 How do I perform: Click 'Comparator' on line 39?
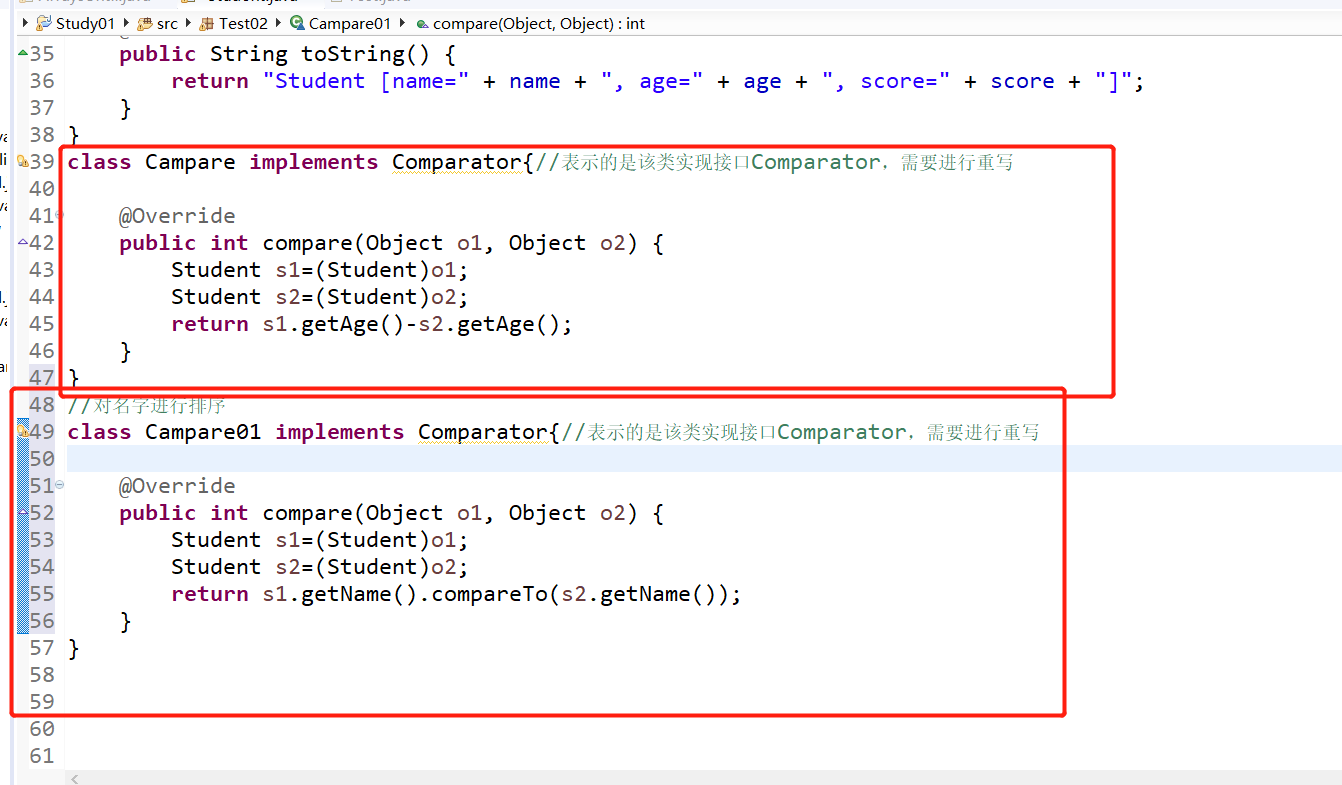(x=457, y=162)
